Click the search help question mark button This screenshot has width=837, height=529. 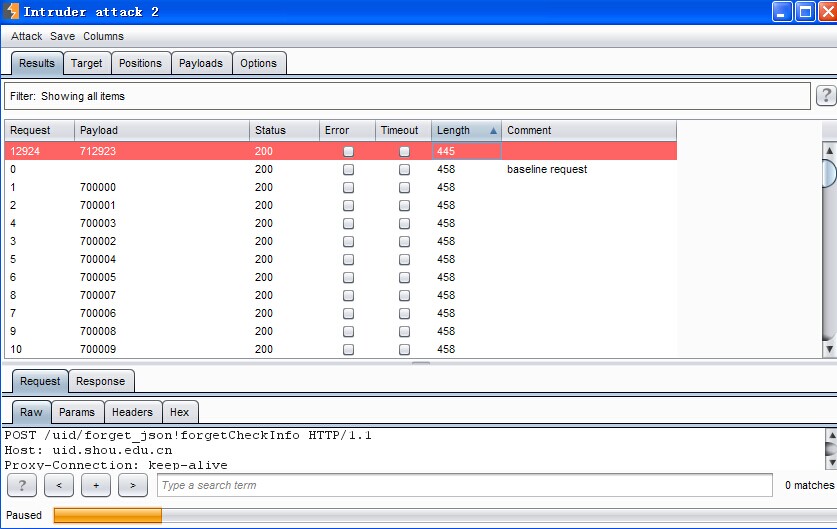22,485
